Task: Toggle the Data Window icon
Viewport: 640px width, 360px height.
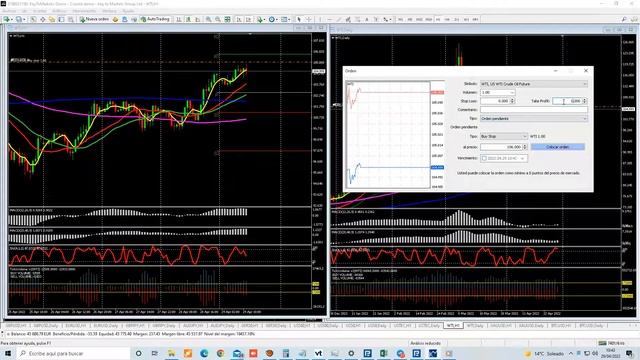Action: point(42,19)
